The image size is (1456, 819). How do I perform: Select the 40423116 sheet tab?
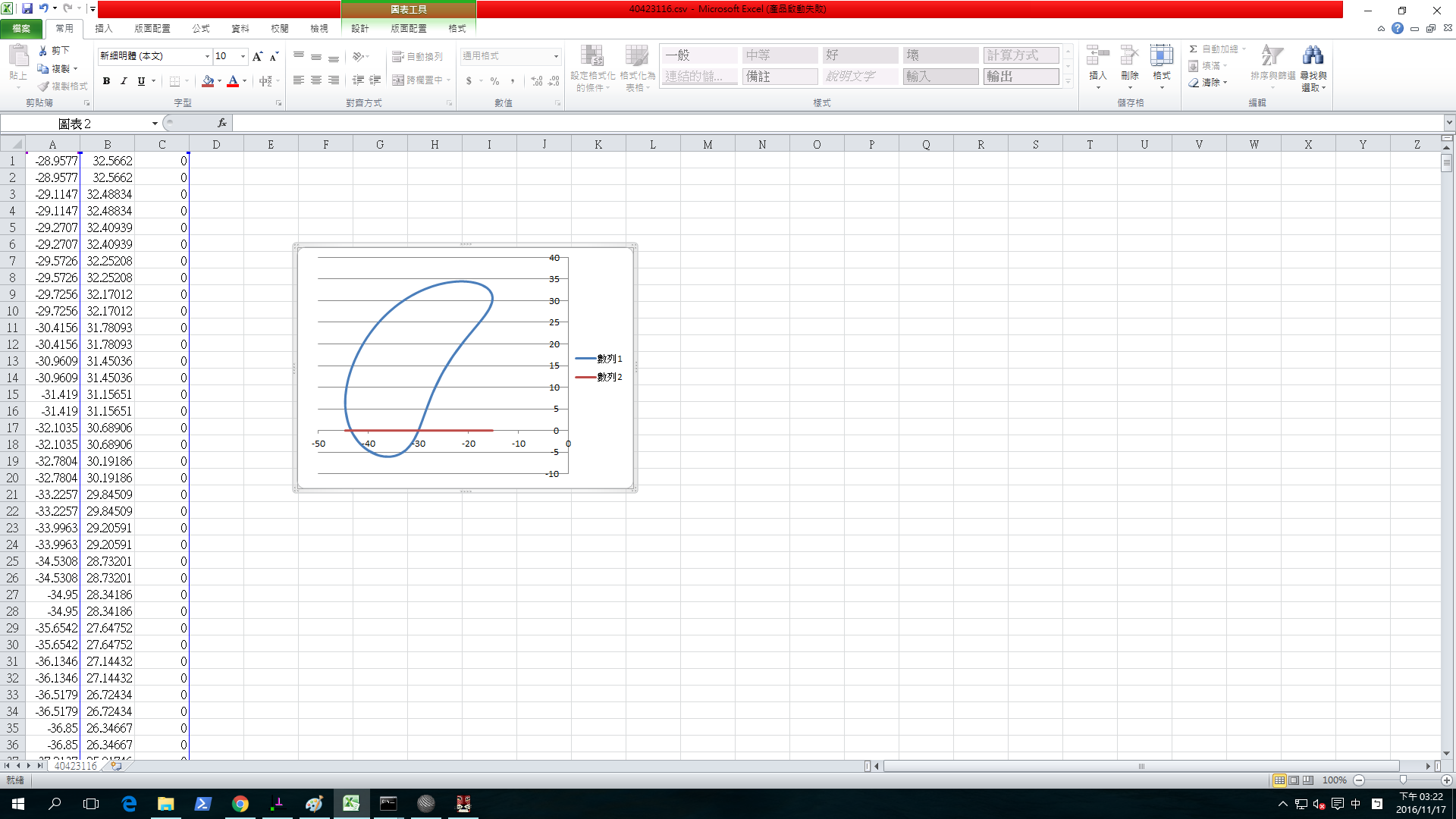(x=75, y=766)
